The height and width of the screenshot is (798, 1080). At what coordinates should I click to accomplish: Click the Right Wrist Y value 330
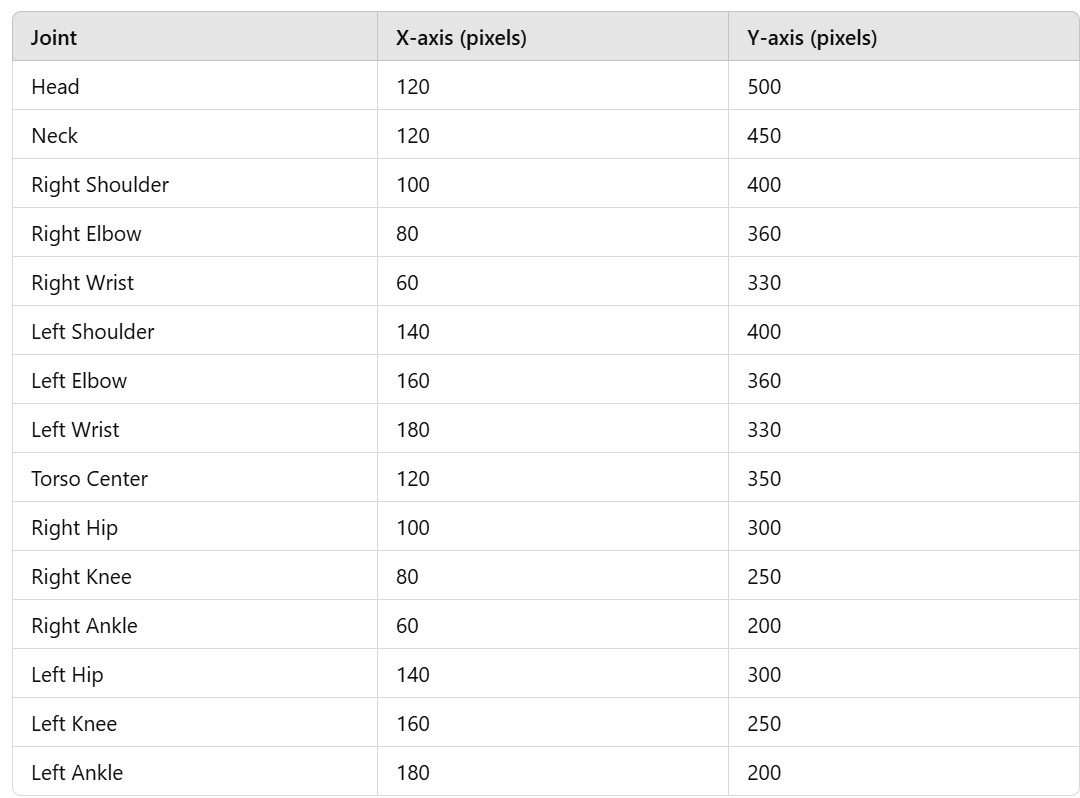(764, 282)
